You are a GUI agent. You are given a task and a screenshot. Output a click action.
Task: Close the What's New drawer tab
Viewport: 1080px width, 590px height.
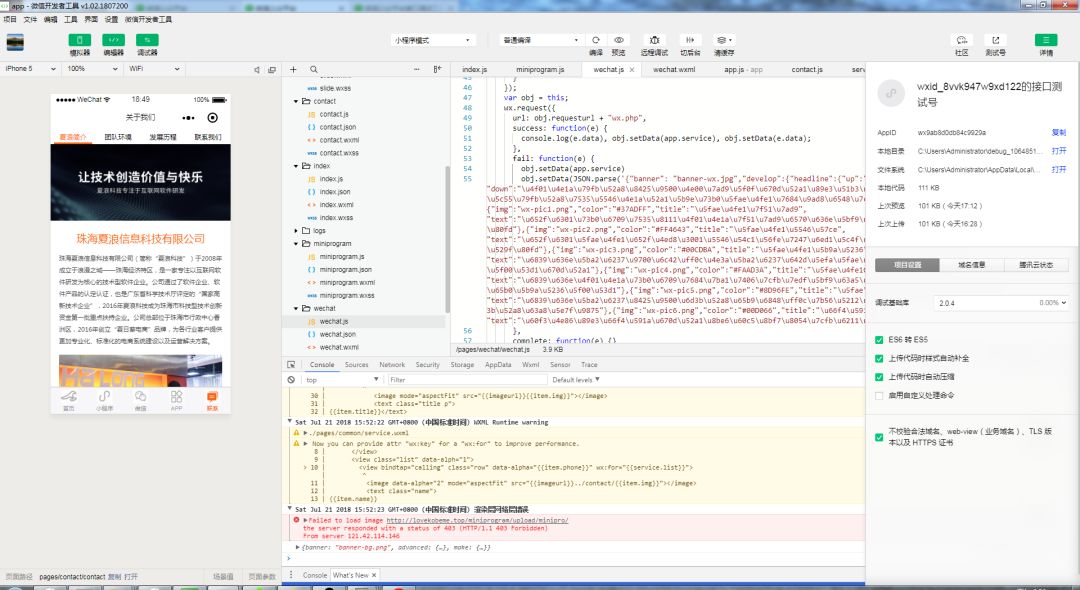[374, 575]
